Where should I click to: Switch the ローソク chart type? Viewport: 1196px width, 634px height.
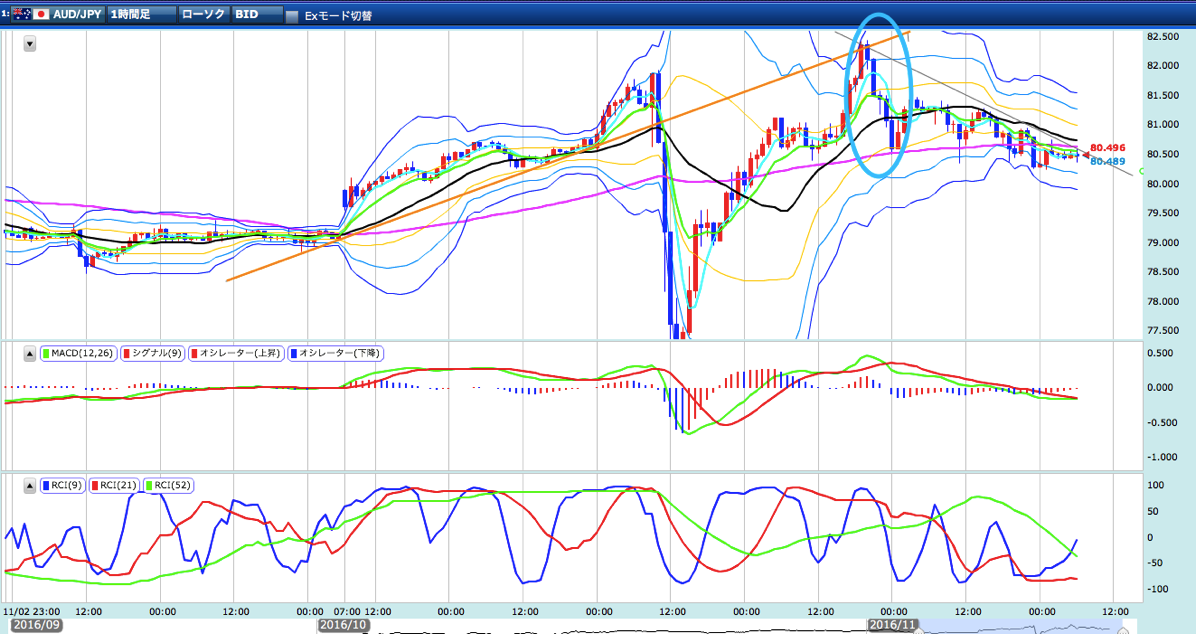204,14
